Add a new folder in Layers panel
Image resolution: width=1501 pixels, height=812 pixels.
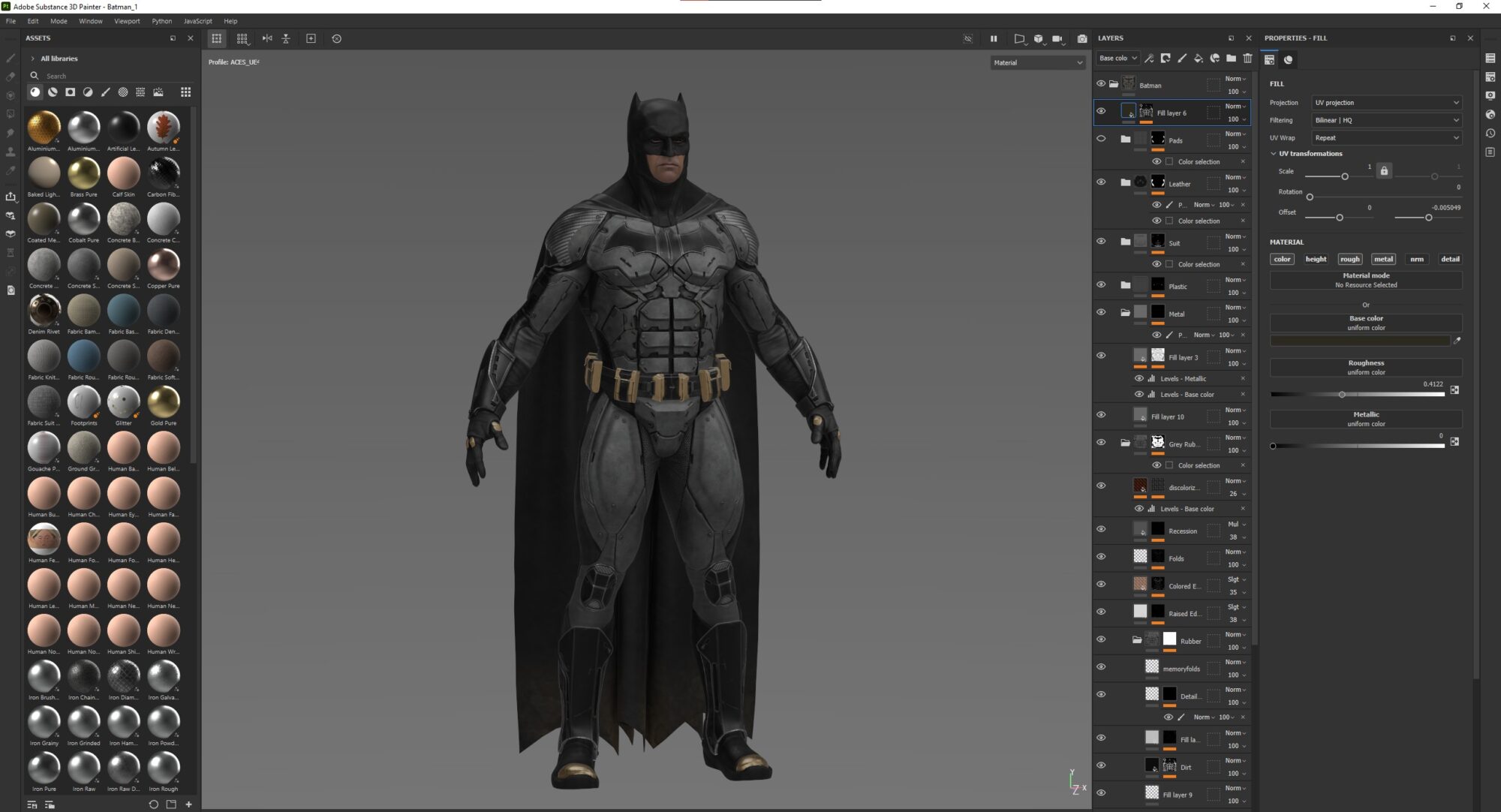point(1231,59)
